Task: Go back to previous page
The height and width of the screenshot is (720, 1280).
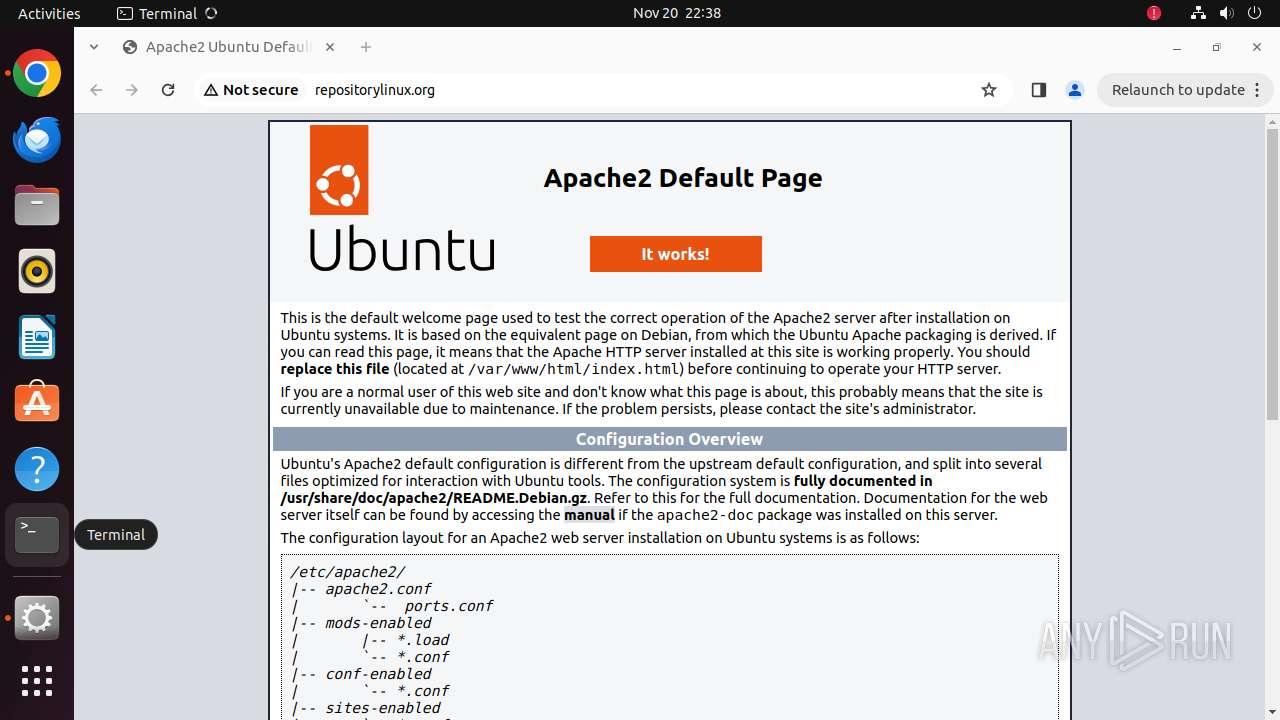Action: [96, 90]
